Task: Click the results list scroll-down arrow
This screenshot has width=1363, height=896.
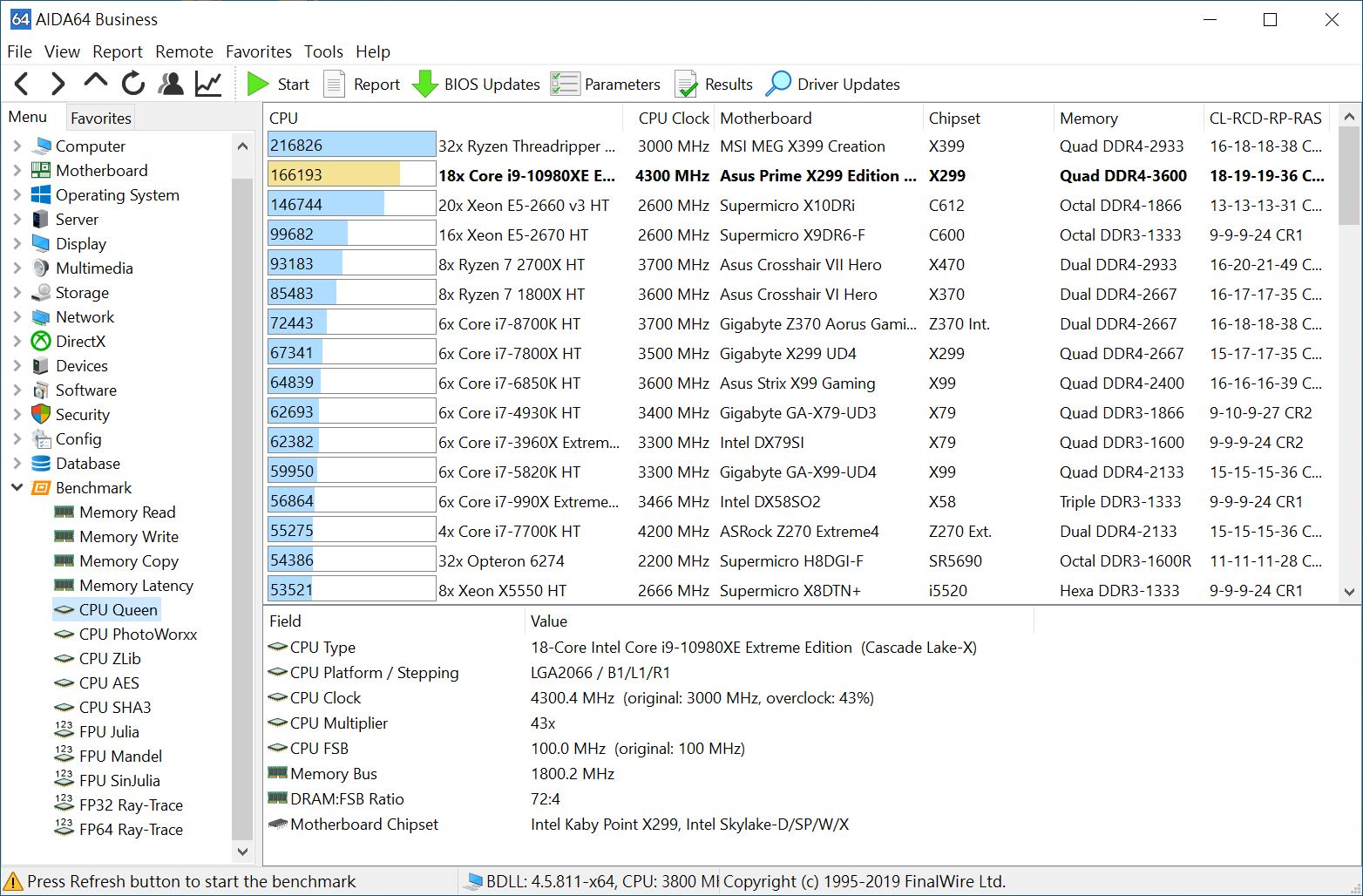Action: (x=1349, y=592)
